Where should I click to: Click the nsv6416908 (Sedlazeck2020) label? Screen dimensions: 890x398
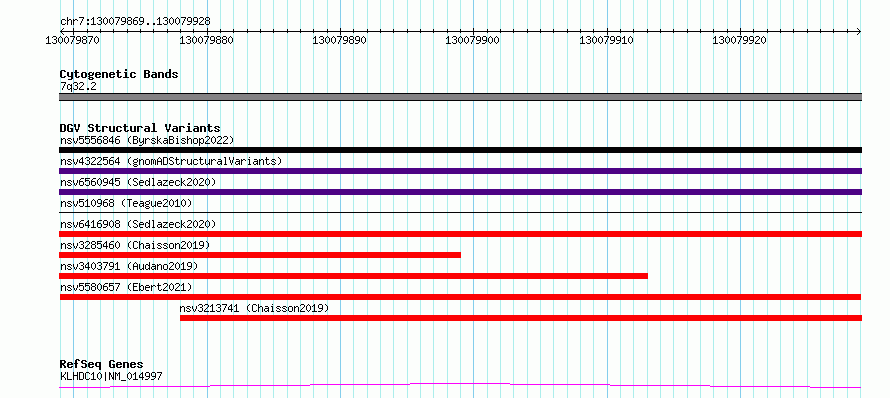tap(138, 224)
